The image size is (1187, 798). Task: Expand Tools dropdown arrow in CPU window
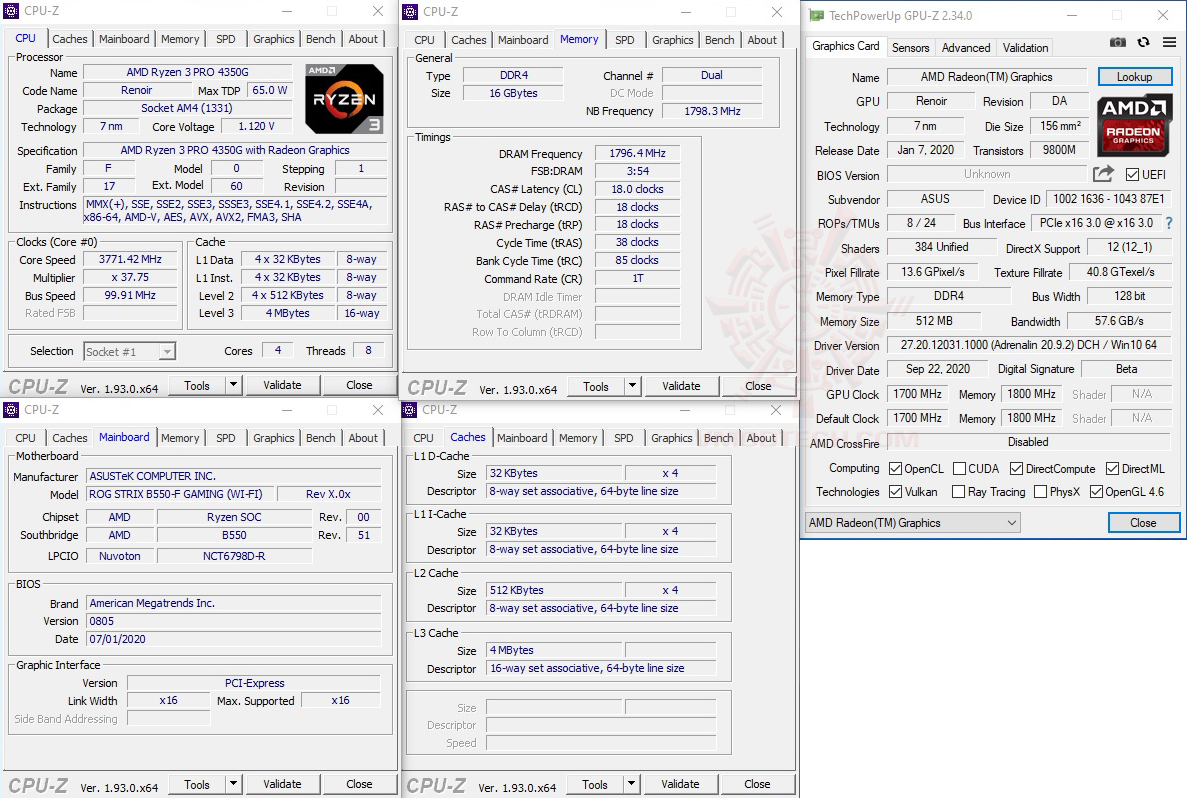click(x=233, y=385)
